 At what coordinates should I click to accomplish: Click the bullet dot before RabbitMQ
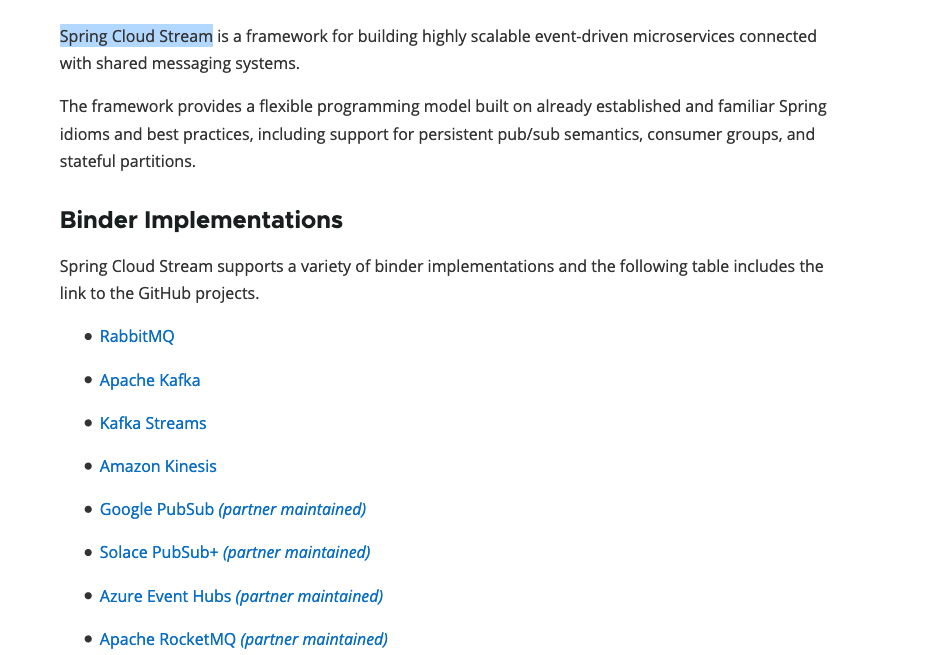pos(89,336)
